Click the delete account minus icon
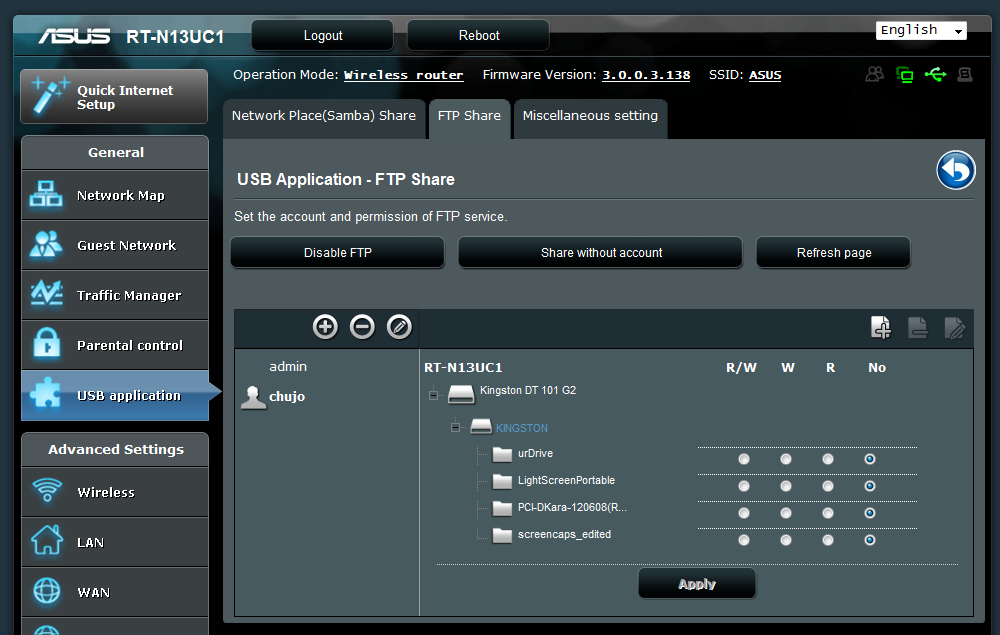Image resolution: width=1000 pixels, height=635 pixels. 362,327
